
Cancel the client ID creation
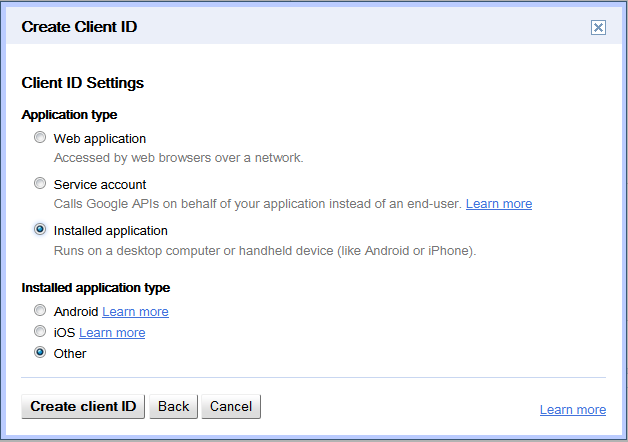tap(231, 406)
